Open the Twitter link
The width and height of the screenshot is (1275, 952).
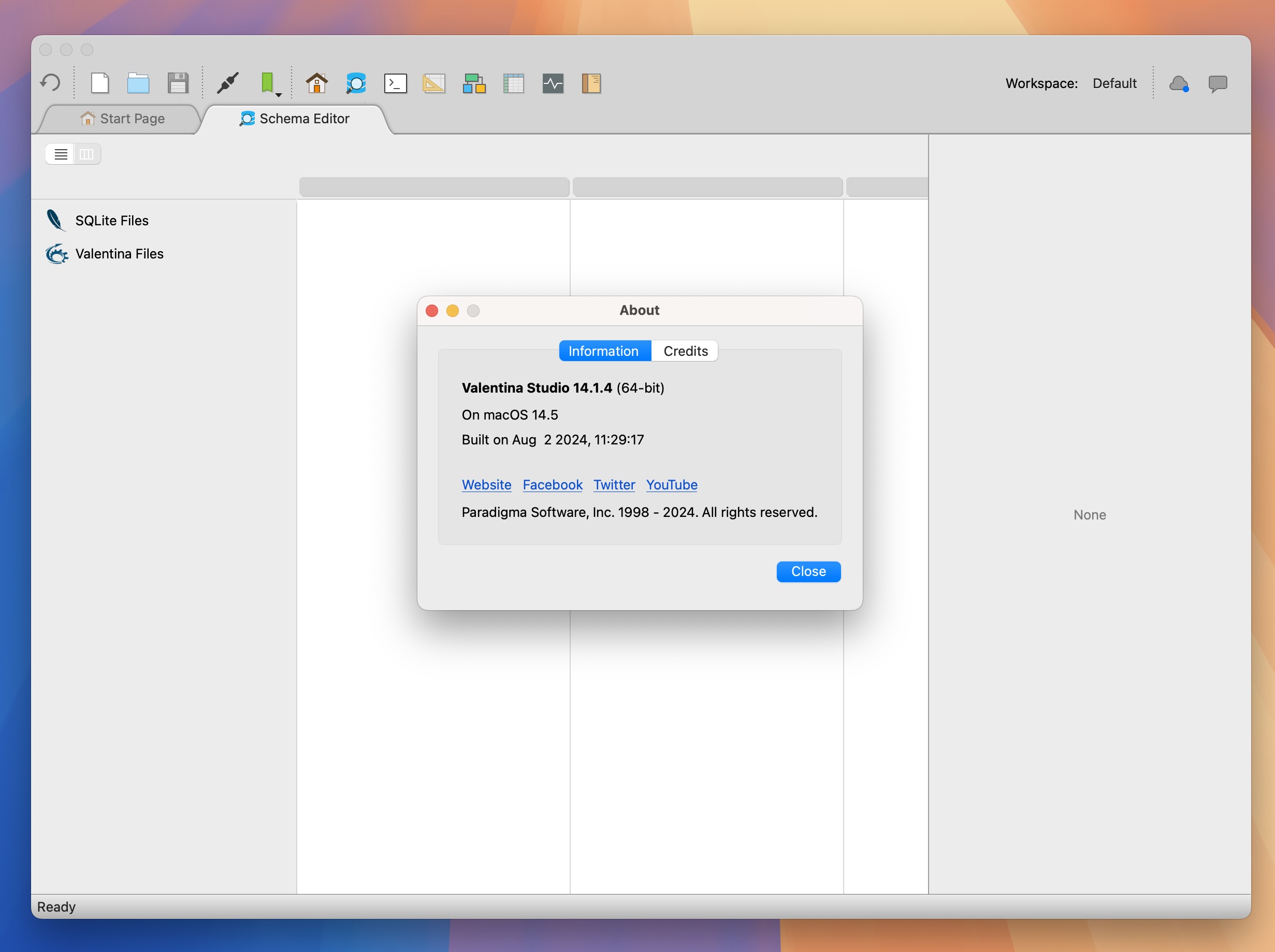point(614,485)
